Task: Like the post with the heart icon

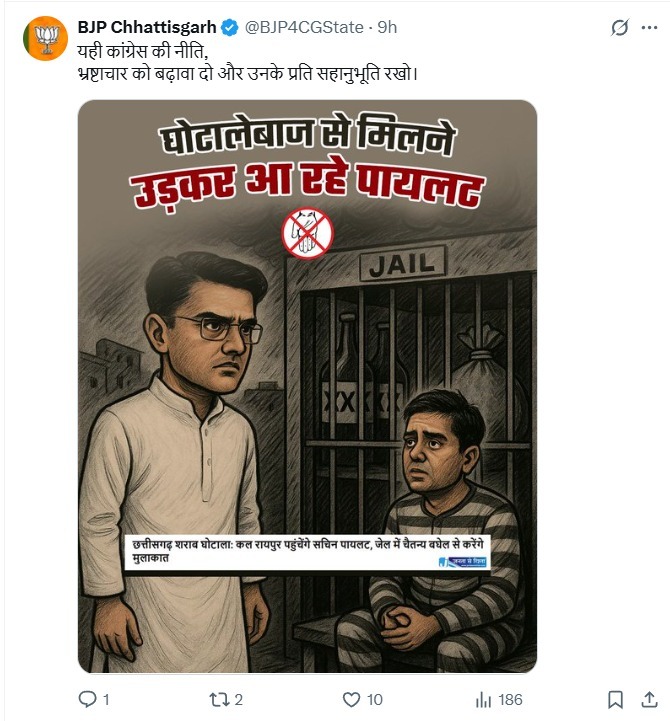Action: (351, 699)
